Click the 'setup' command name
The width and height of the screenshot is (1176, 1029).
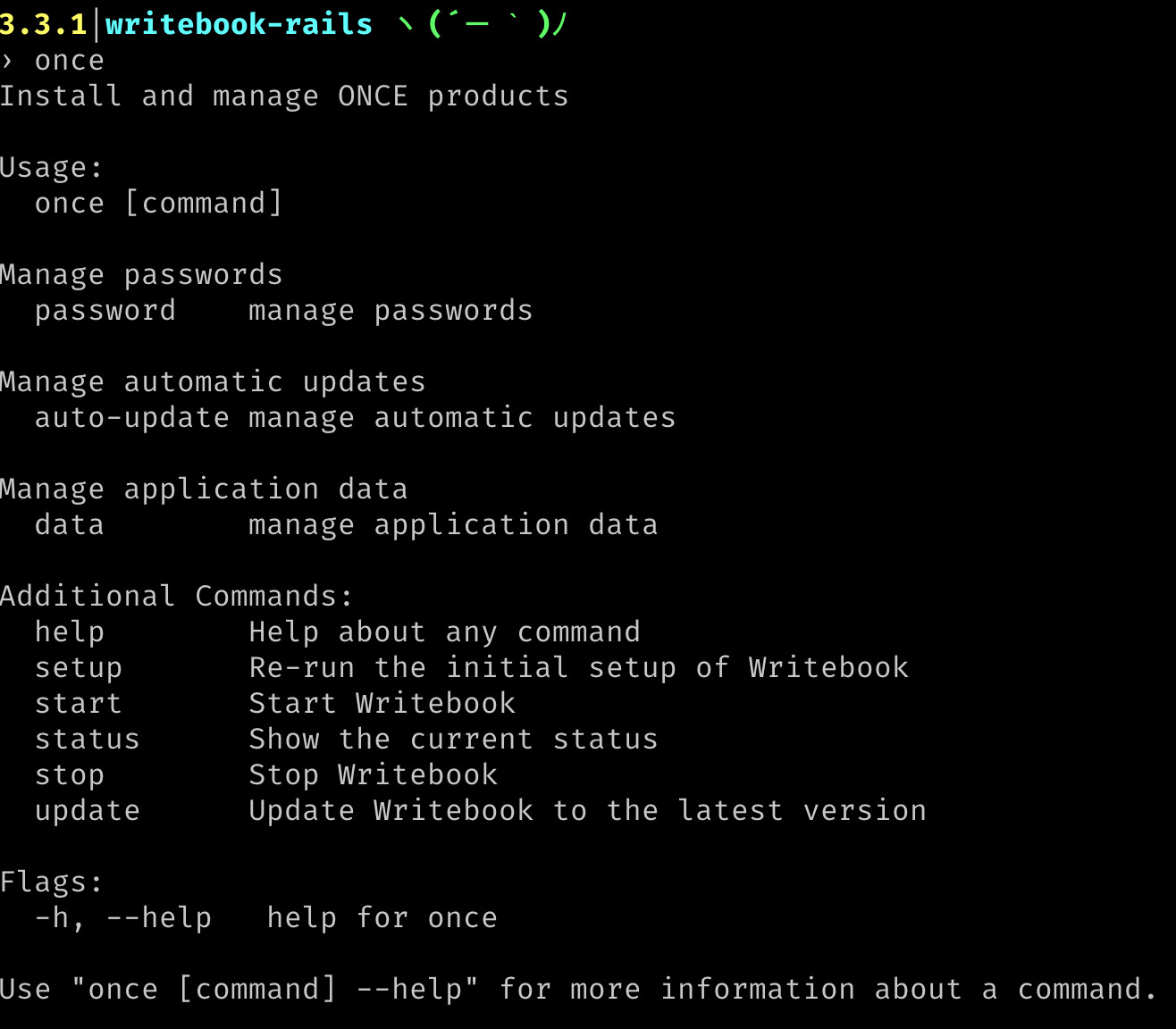[79, 668]
